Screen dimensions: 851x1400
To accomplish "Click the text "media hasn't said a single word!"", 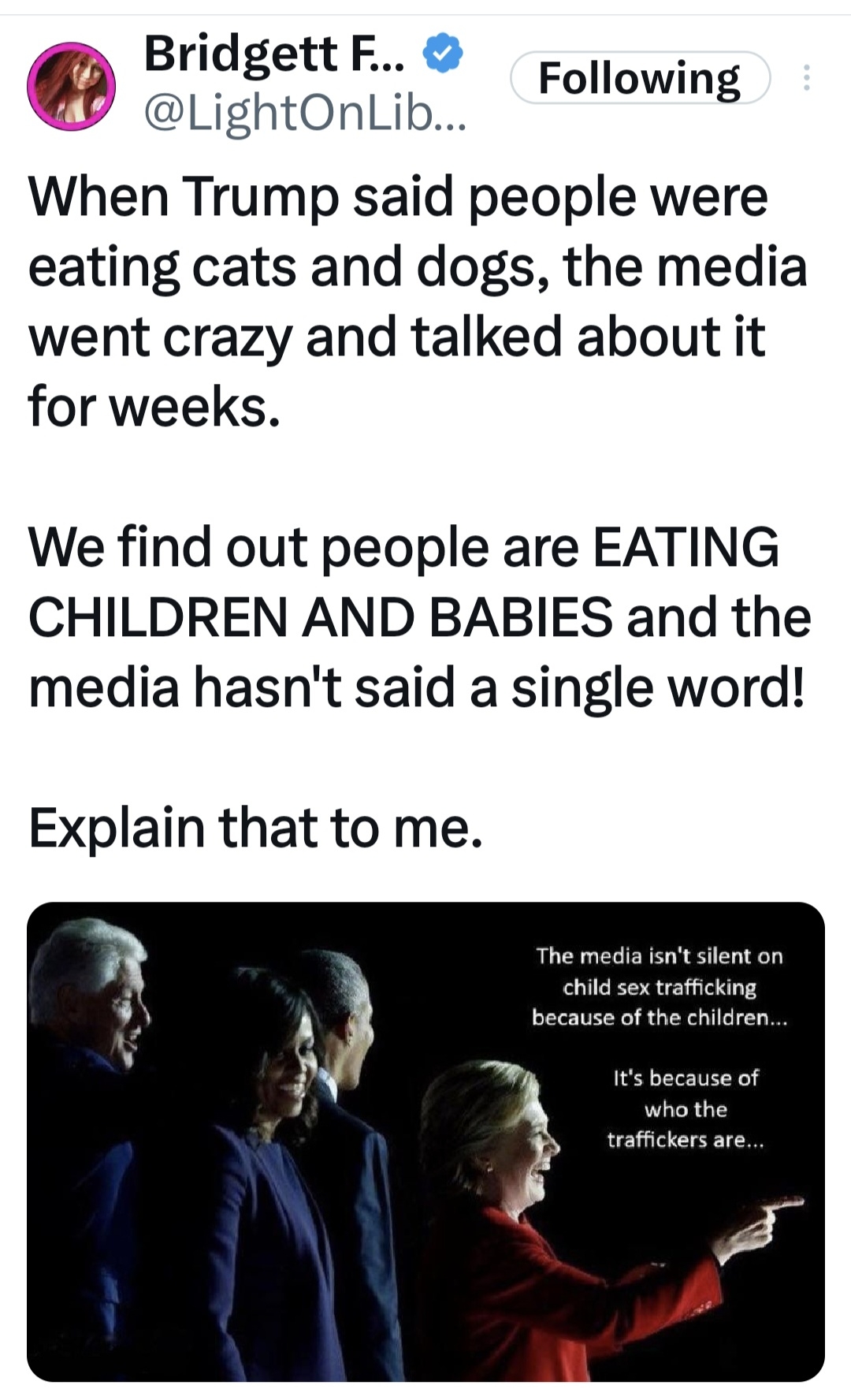I will point(417,687).
